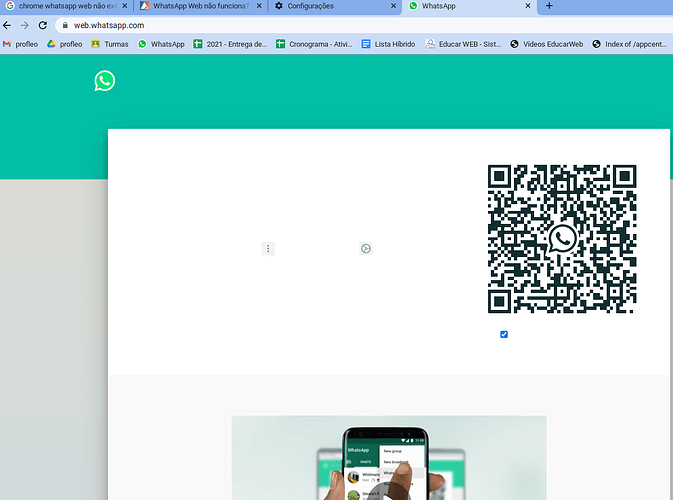Uncheck the keep me signed in checkbox

click(x=504, y=334)
